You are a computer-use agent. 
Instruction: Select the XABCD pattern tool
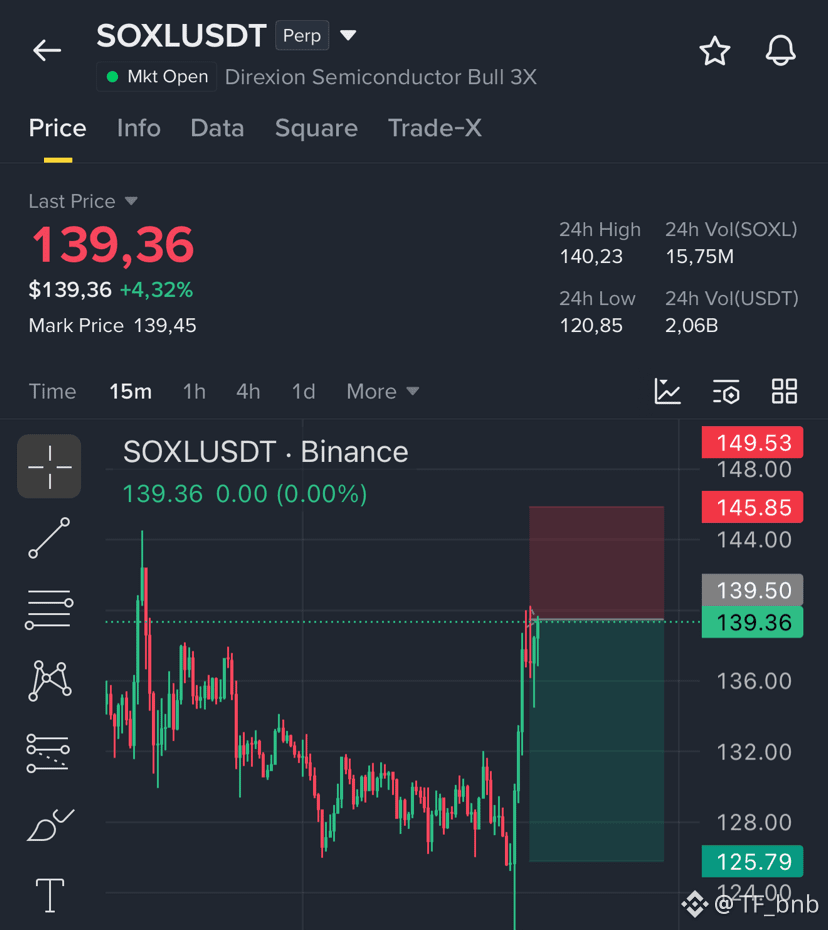coord(50,680)
